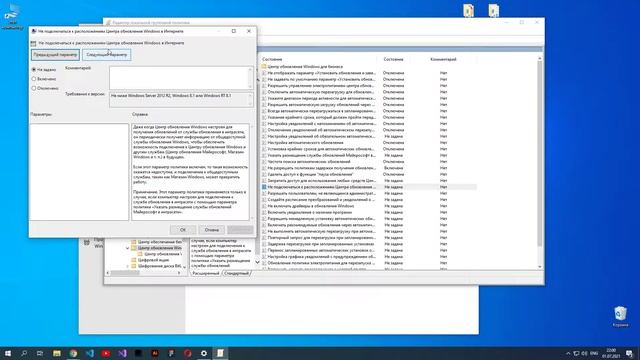Open the Recycle Bin on the desktop
The image size is (640, 360).
point(620,316)
